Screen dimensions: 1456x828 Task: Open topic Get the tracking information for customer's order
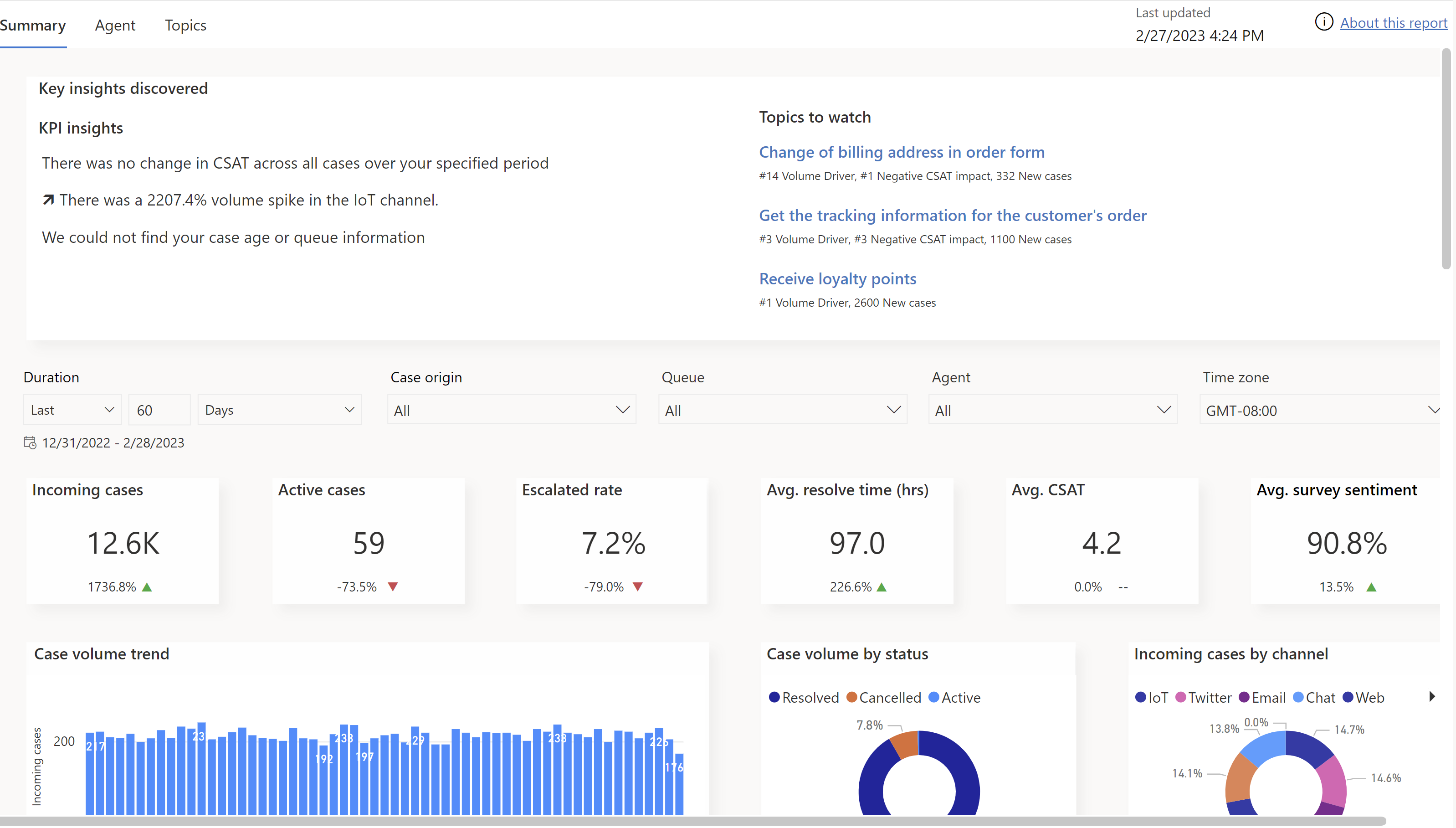tap(953, 215)
